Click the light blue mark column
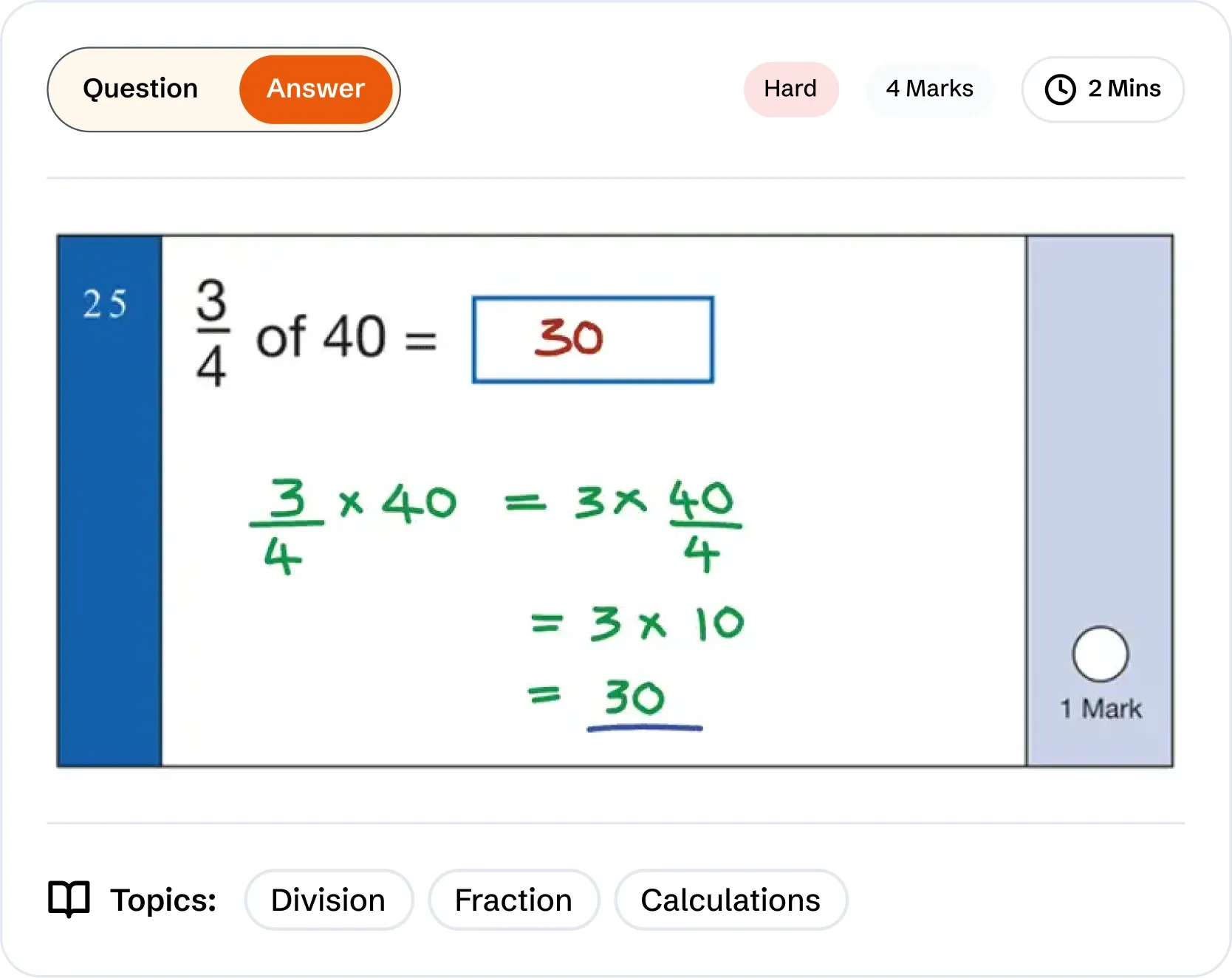The image size is (1232, 978). point(1100,443)
